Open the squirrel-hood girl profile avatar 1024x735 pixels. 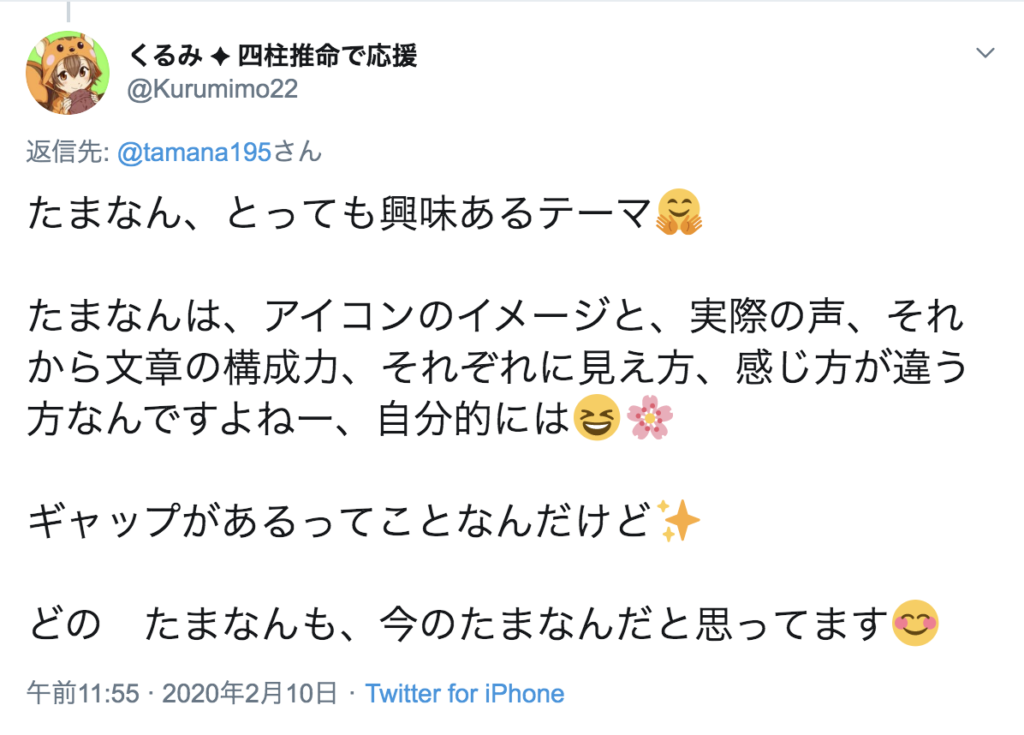pyautogui.click(x=67, y=74)
